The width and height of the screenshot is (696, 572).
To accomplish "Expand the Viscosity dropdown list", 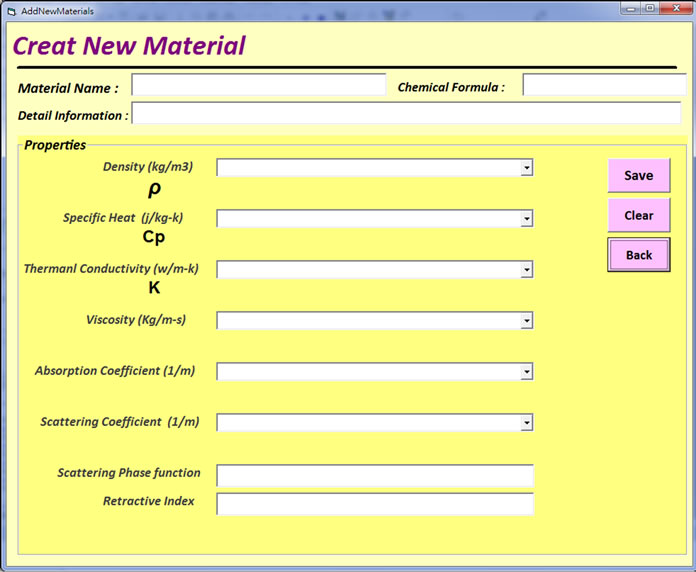I will 526,321.
